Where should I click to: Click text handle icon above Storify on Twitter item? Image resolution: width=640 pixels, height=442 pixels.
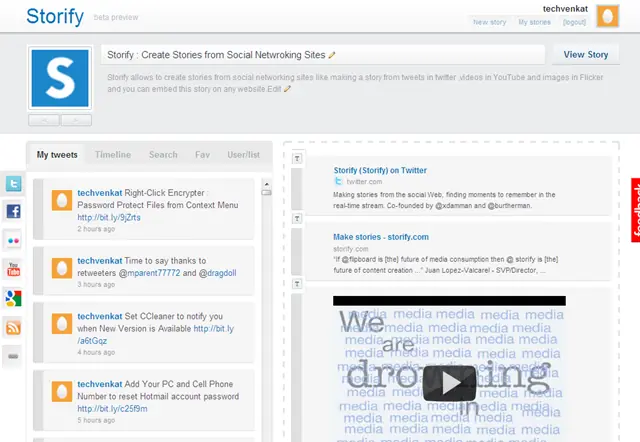(x=298, y=158)
